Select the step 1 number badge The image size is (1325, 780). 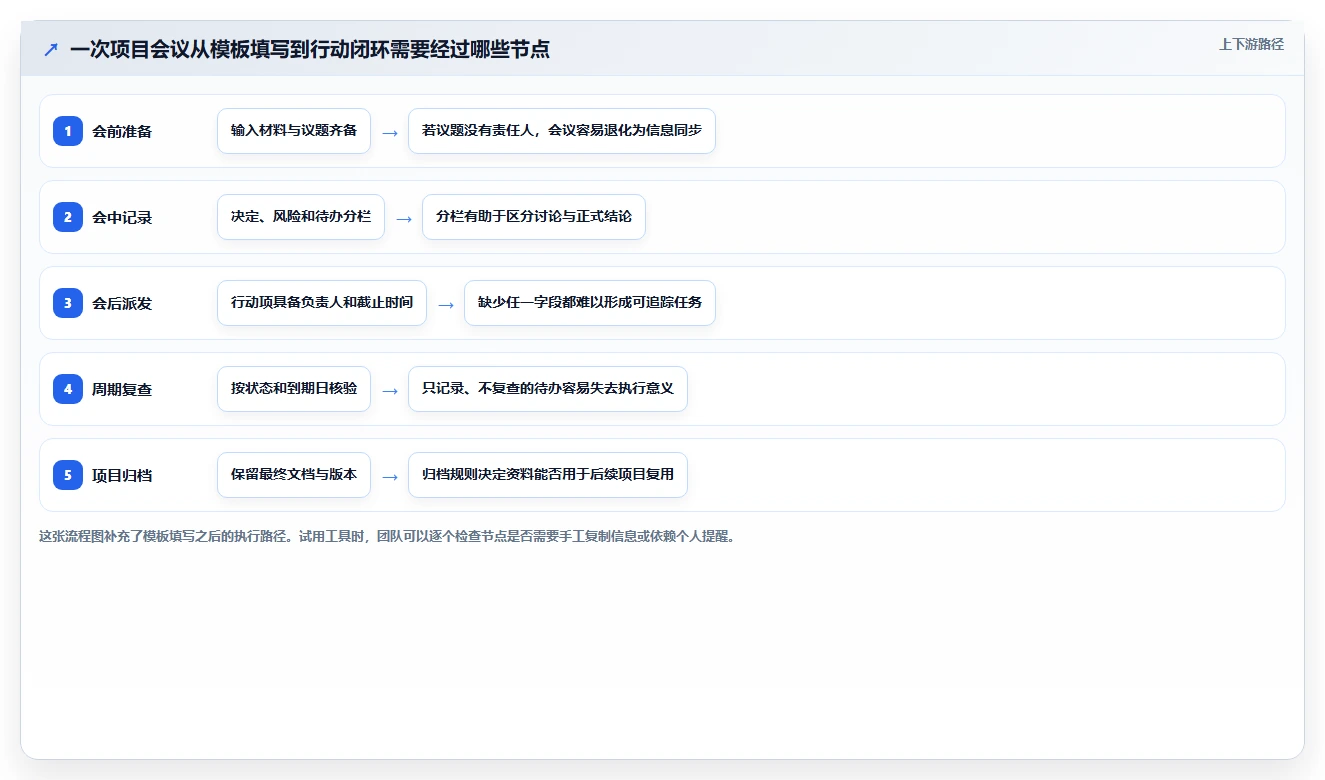(x=68, y=131)
